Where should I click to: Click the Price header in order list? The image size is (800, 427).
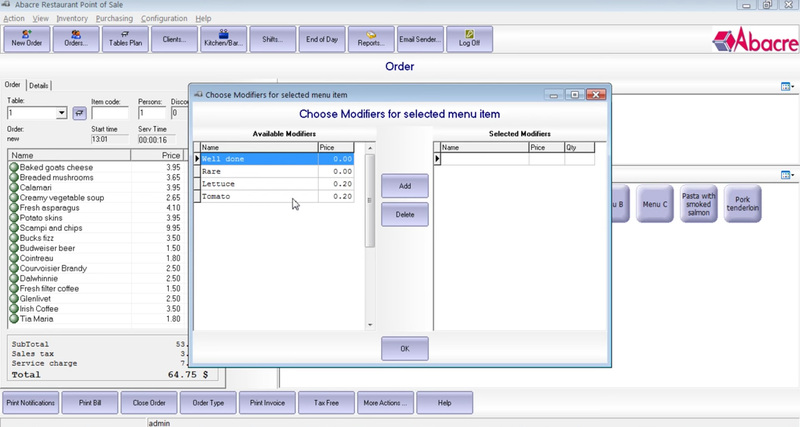pos(156,155)
